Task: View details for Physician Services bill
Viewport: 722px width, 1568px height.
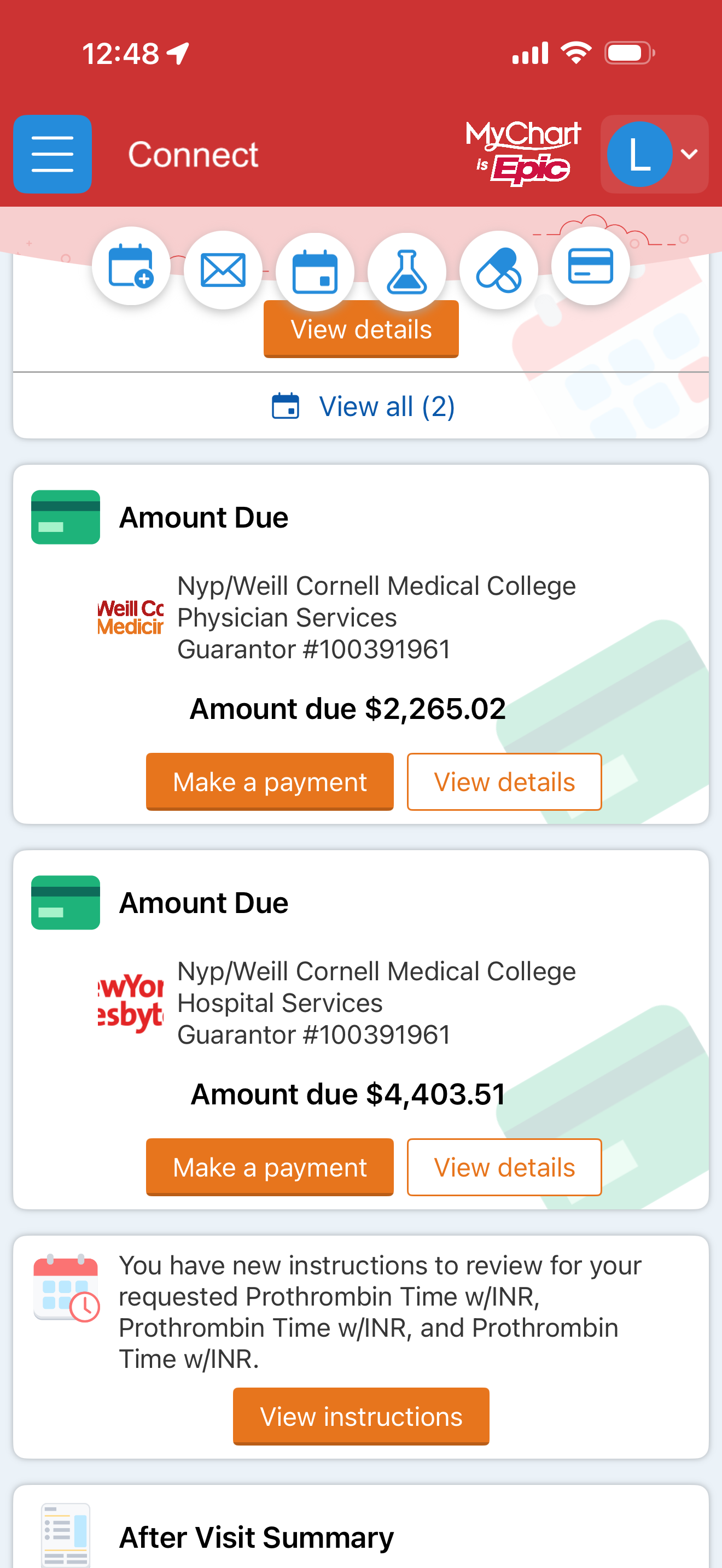Action: coord(504,782)
